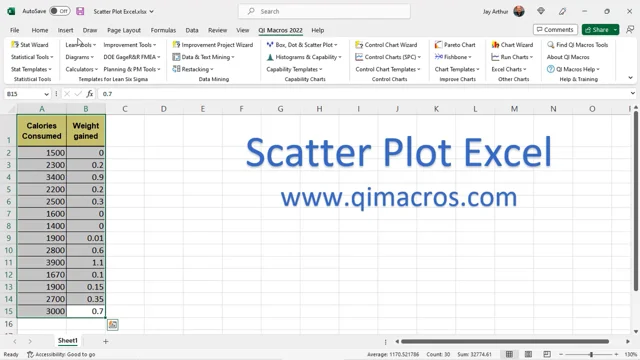Switch to the Page Layout tab

pos(124,30)
